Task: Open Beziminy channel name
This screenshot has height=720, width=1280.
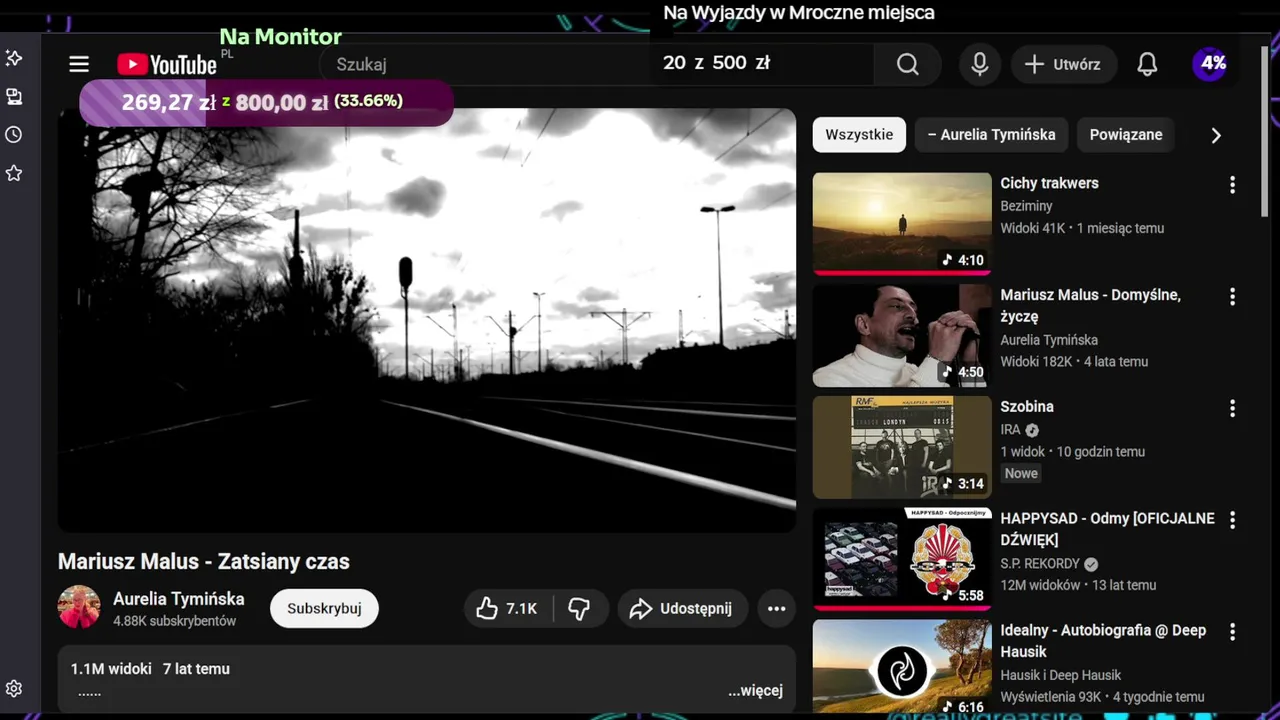Action: (1026, 205)
